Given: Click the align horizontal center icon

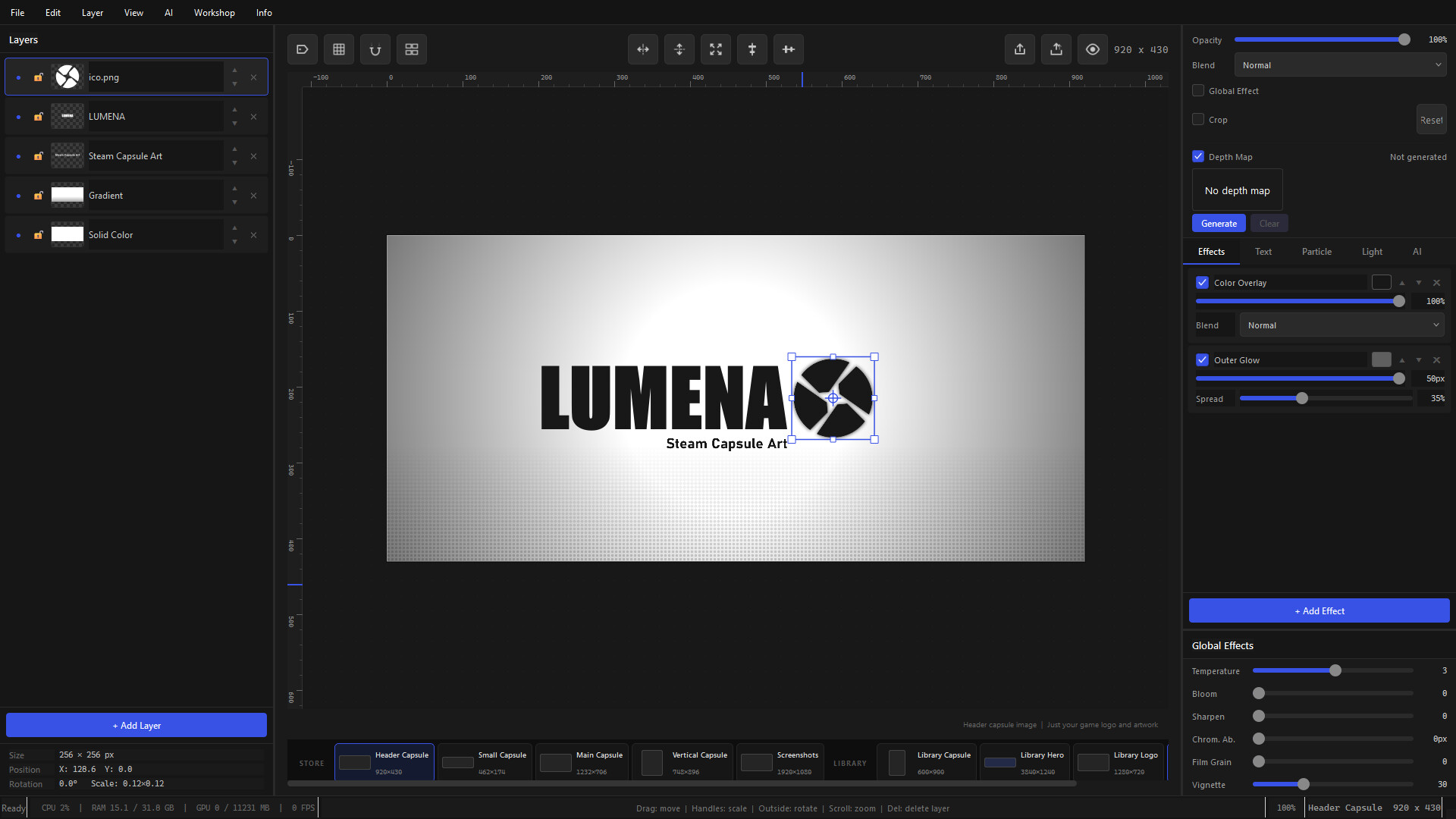Looking at the screenshot, I should click(x=642, y=49).
